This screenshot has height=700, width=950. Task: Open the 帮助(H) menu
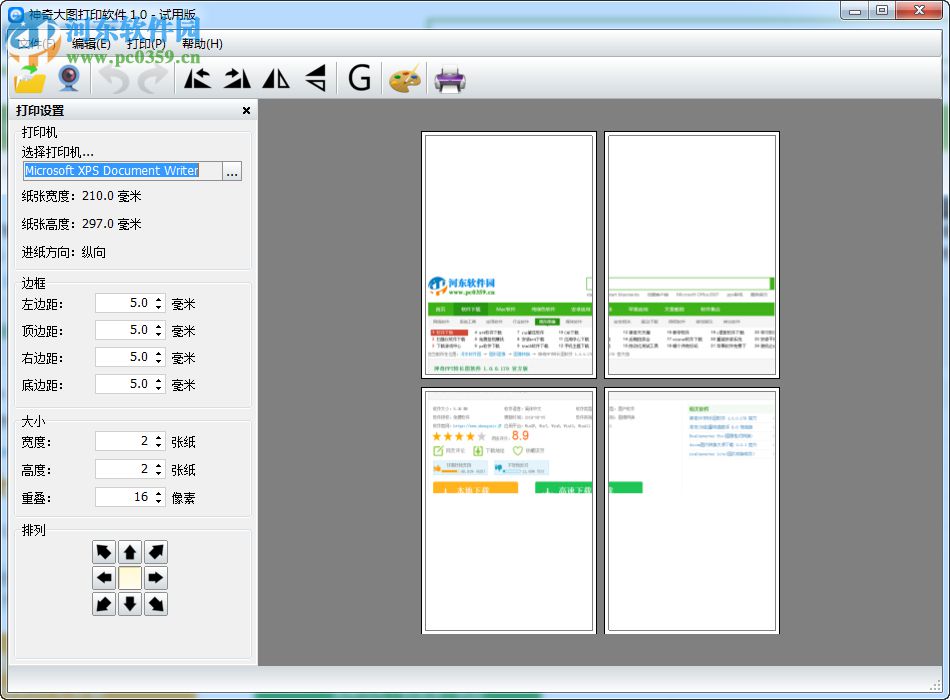click(202, 44)
